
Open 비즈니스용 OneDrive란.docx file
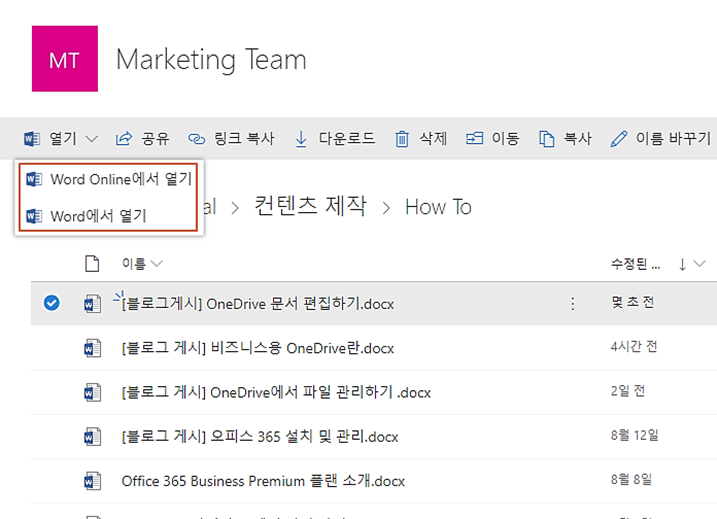[257, 348]
